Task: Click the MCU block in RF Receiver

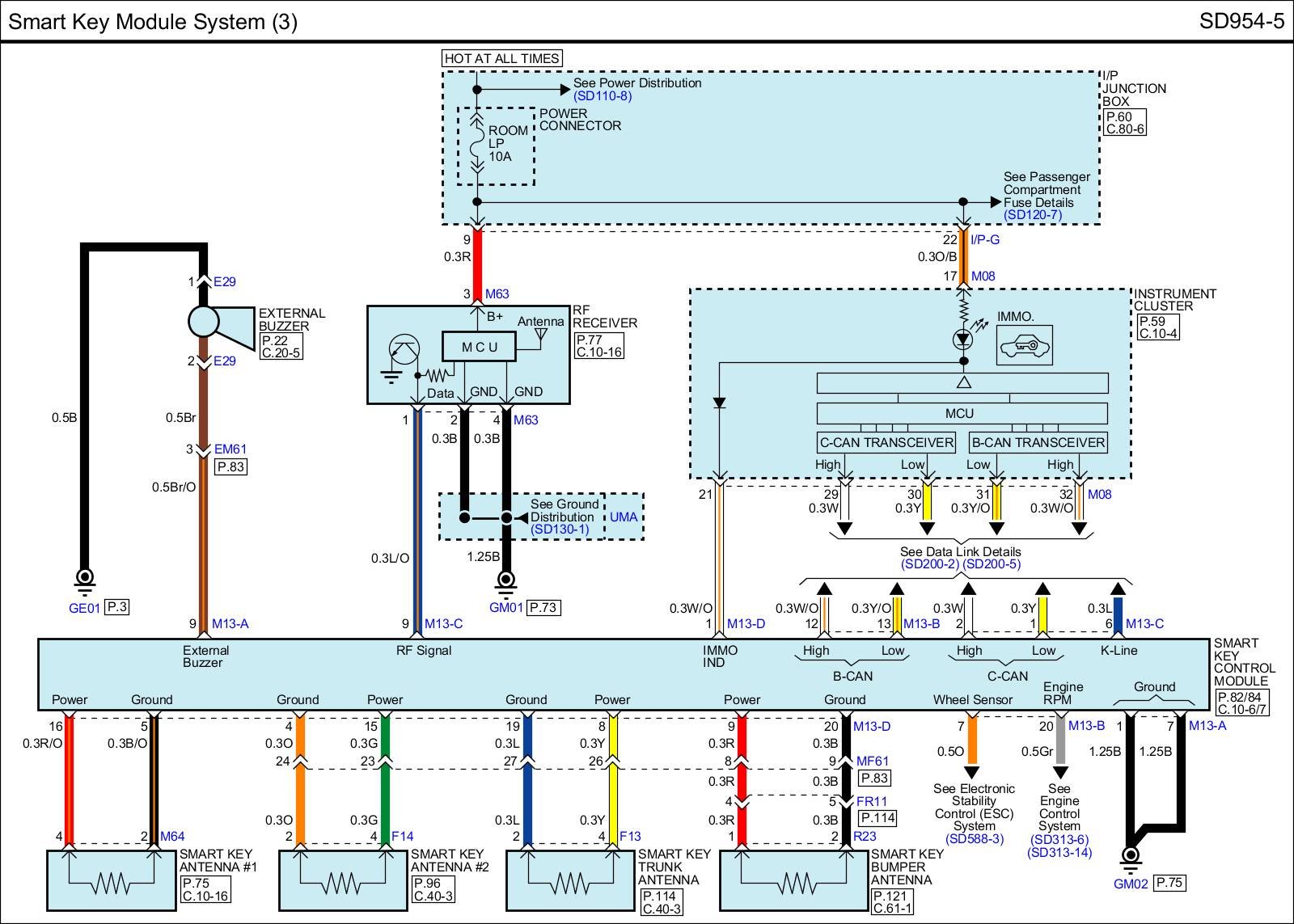Action: click(479, 347)
